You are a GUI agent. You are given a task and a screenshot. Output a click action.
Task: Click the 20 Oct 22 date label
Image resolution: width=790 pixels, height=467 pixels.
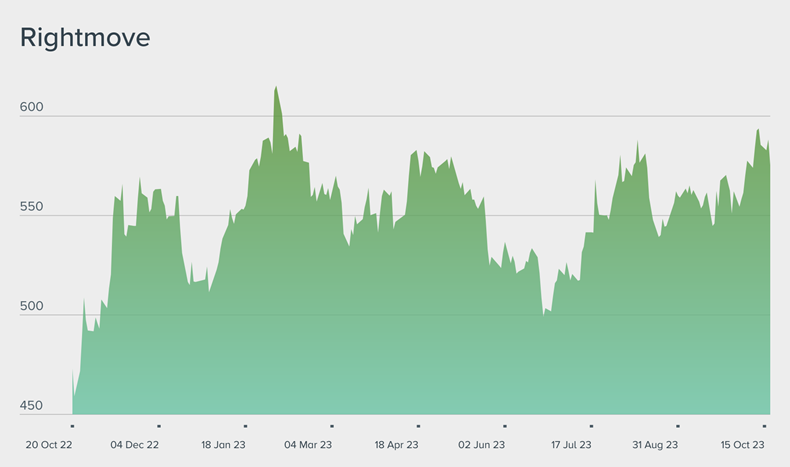pos(49,445)
